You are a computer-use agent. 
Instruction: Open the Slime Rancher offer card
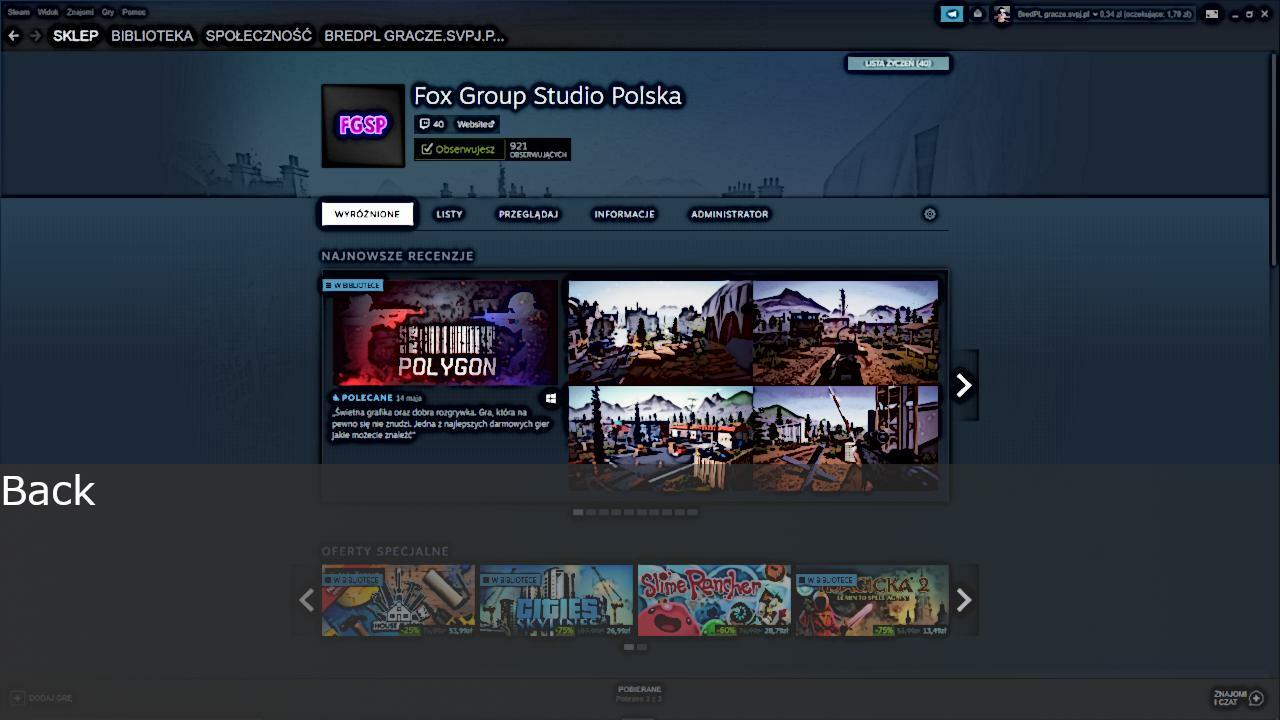(x=714, y=600)
